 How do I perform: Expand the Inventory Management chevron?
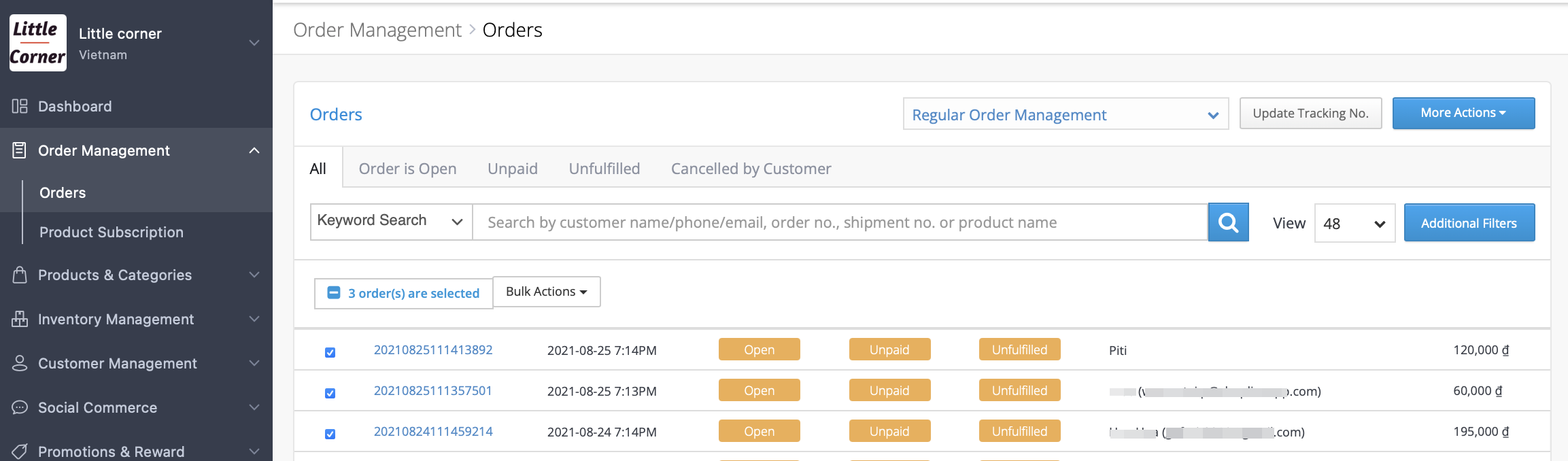(x=254, y=319)
